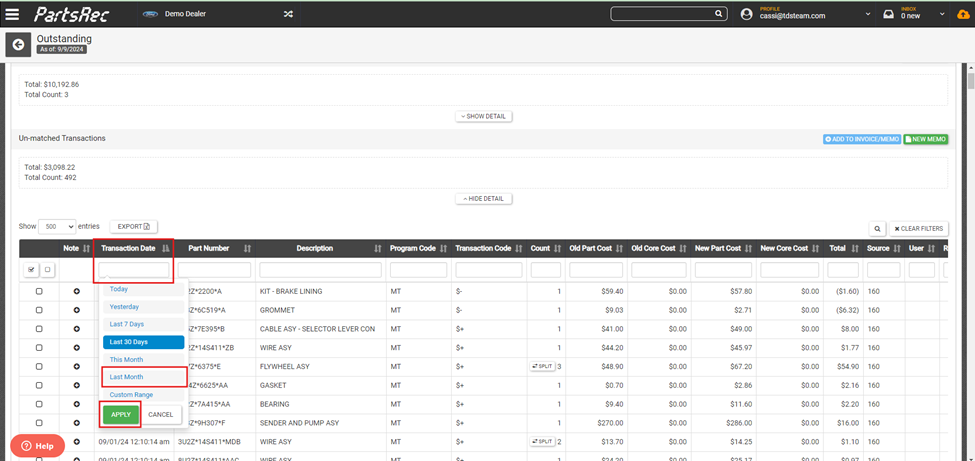975x461 pixels.
Task: Click the Program Code filter field
Action: click(418, 269)
